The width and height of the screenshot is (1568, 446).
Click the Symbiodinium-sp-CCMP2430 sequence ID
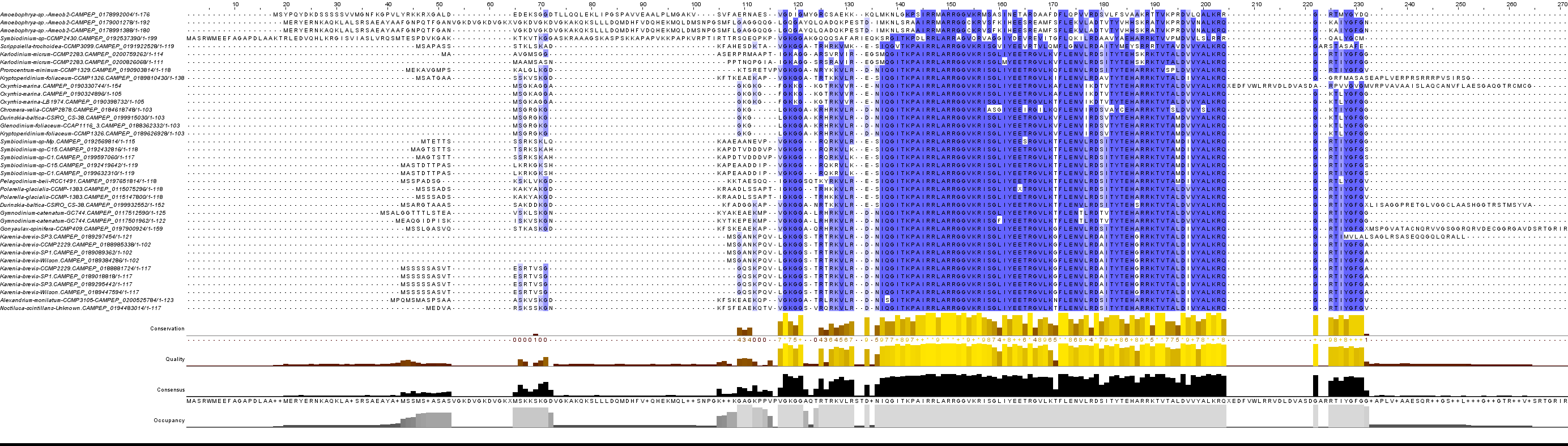79,39
